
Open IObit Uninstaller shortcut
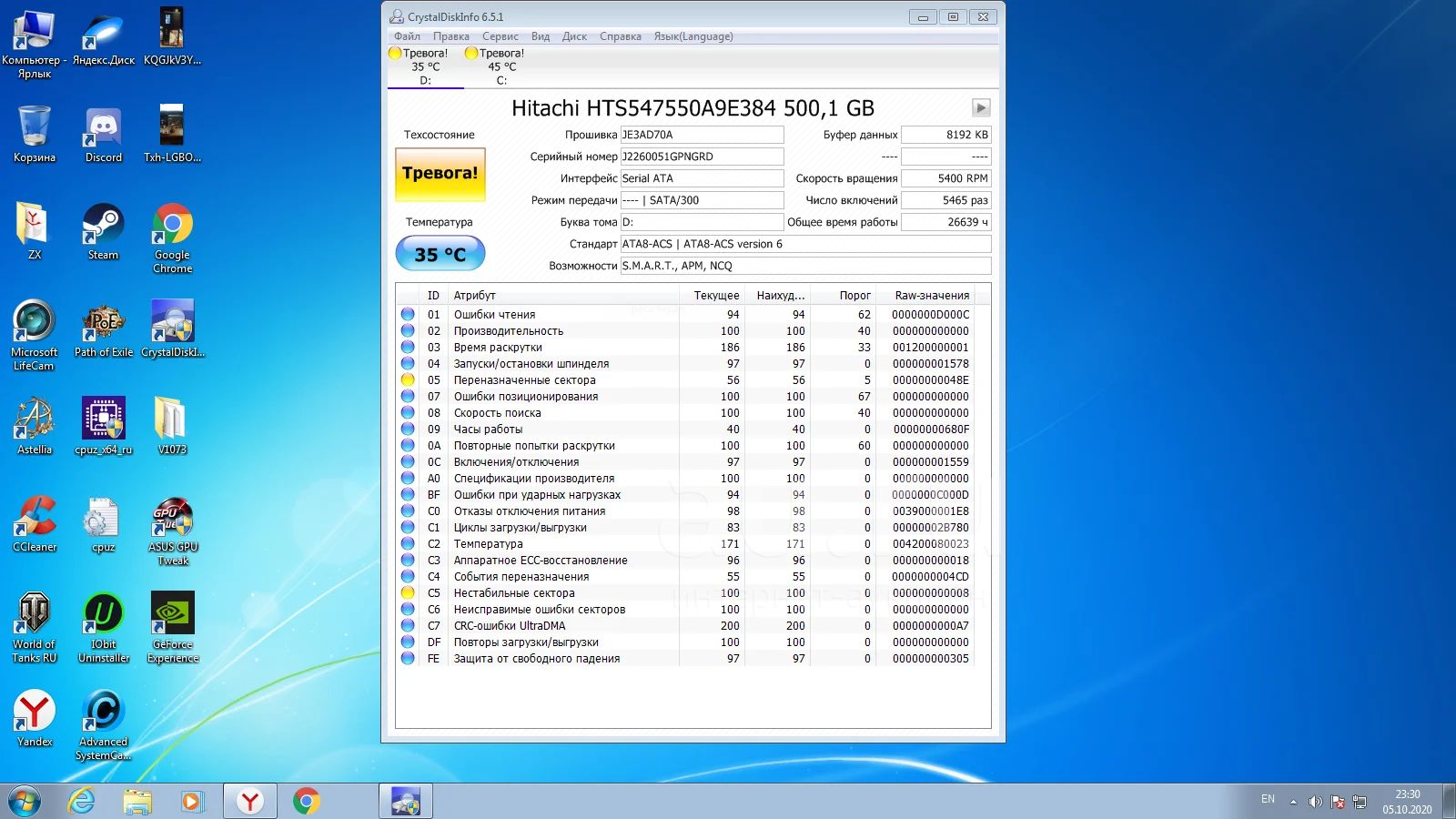(x=103, y=628)
